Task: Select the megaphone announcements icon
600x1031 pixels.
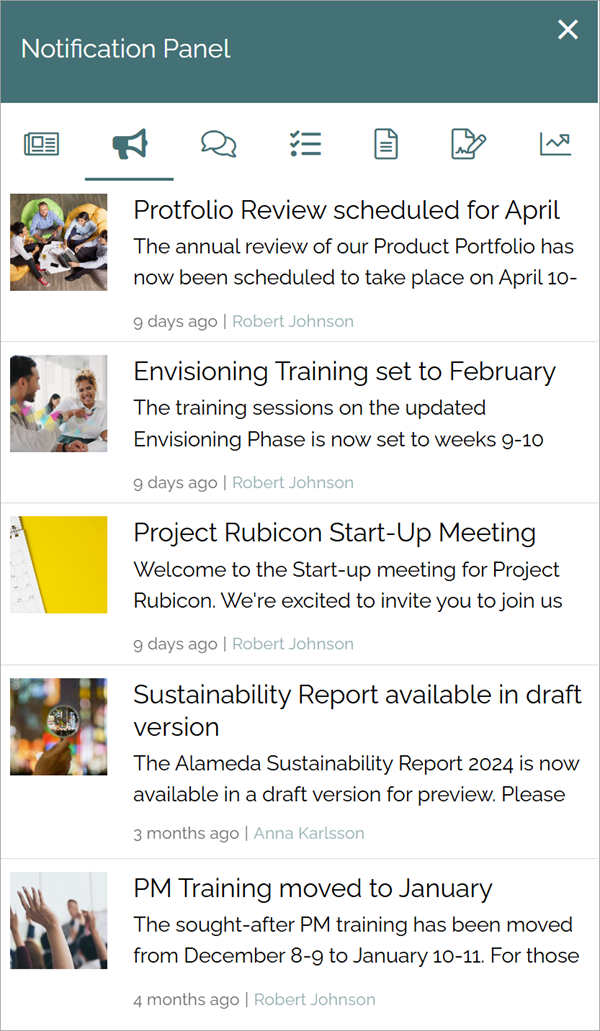Action: point(129,143)
